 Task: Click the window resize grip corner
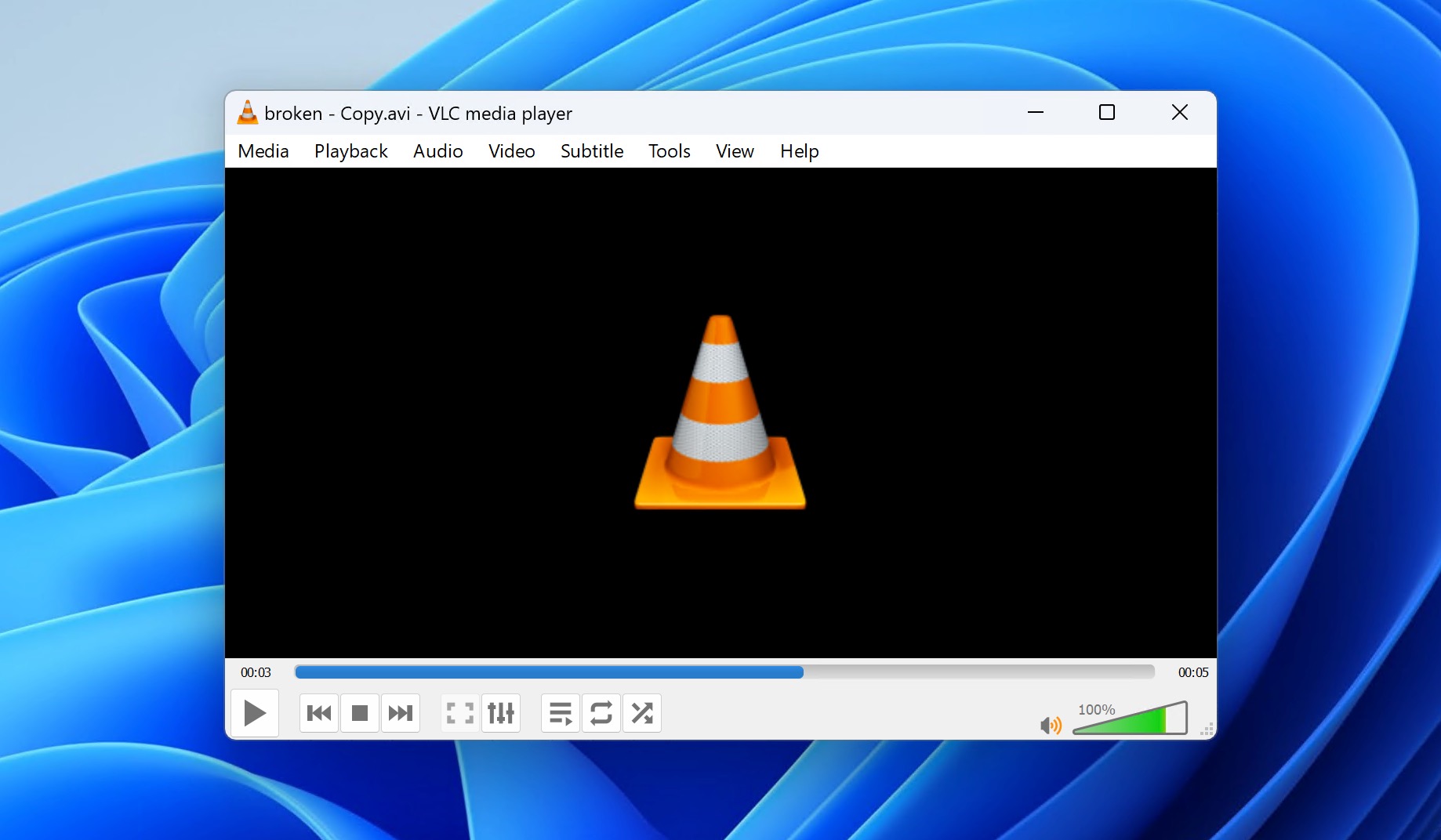[x=1207, y=729]
